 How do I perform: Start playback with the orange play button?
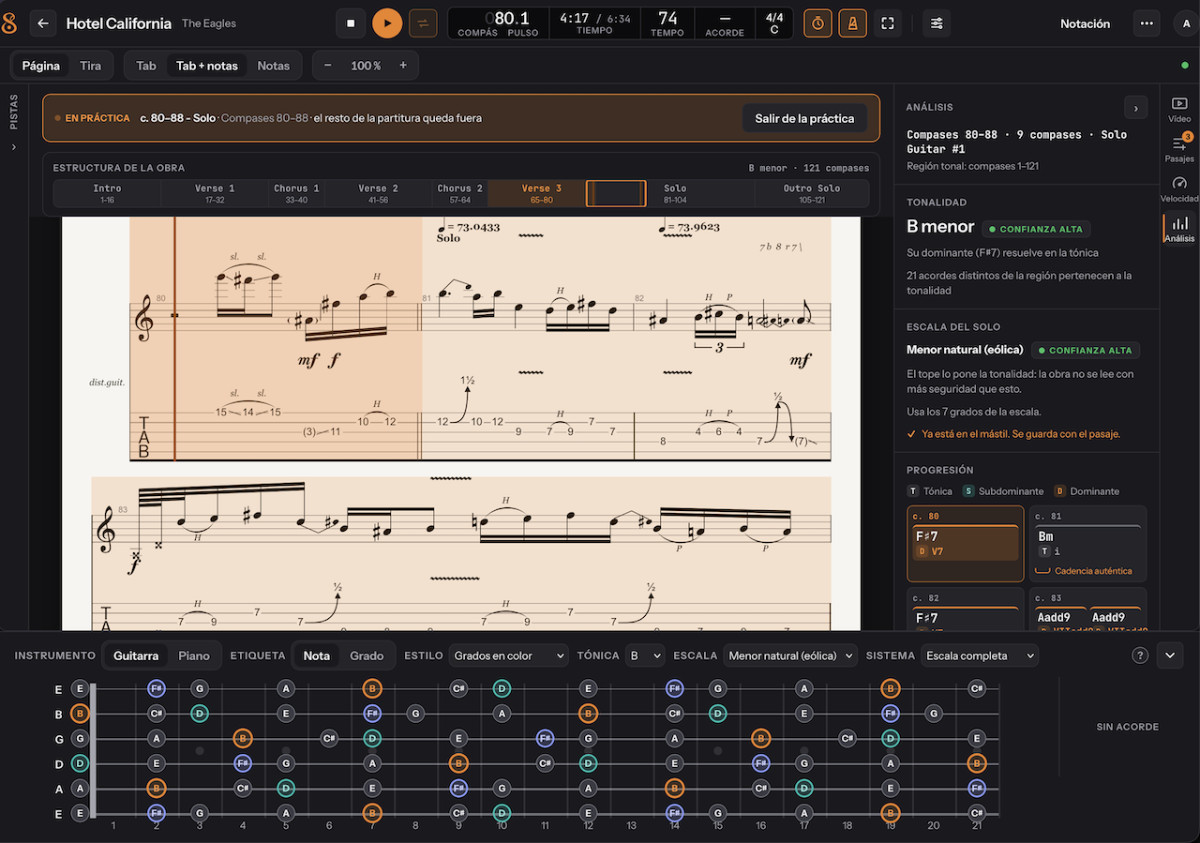click(x=387, y=23)
